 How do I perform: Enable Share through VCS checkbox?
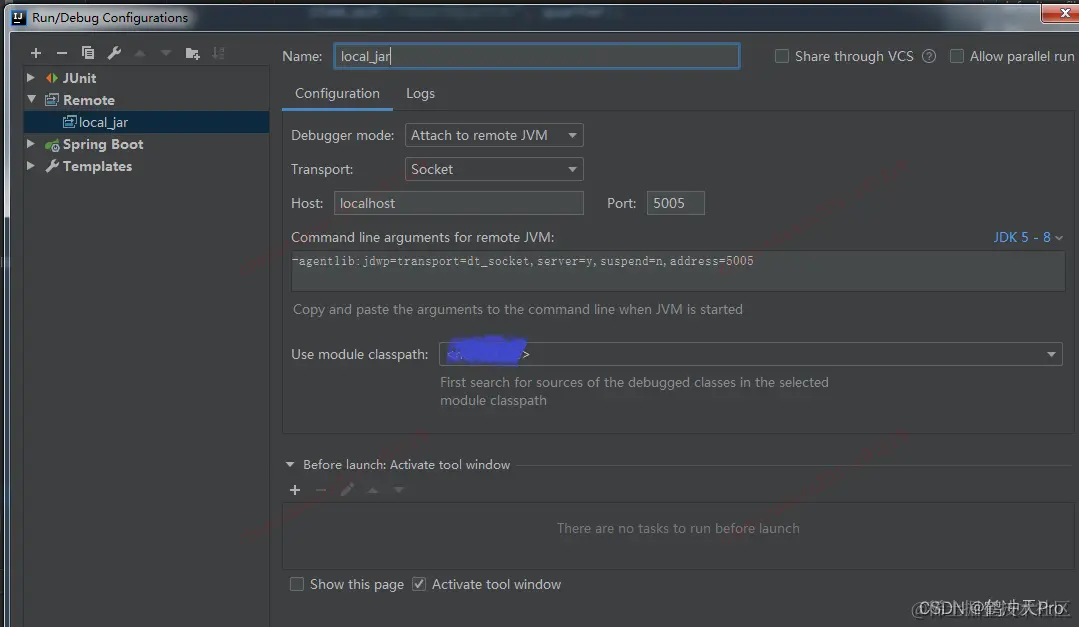(782, 56)
